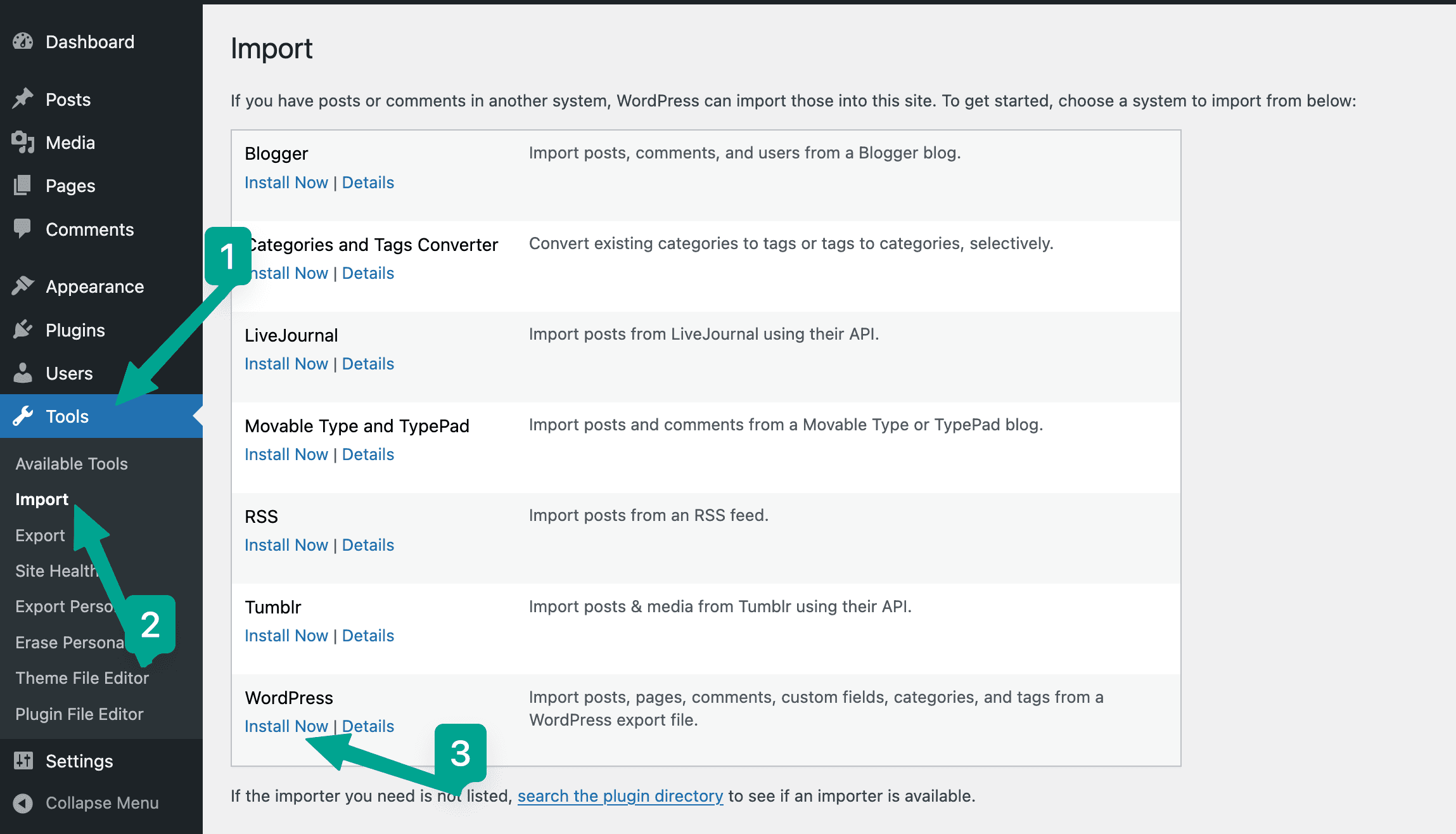Click the Posts pushpin icon
This screenshot has height=834, width=1456.
click(23, 99)
